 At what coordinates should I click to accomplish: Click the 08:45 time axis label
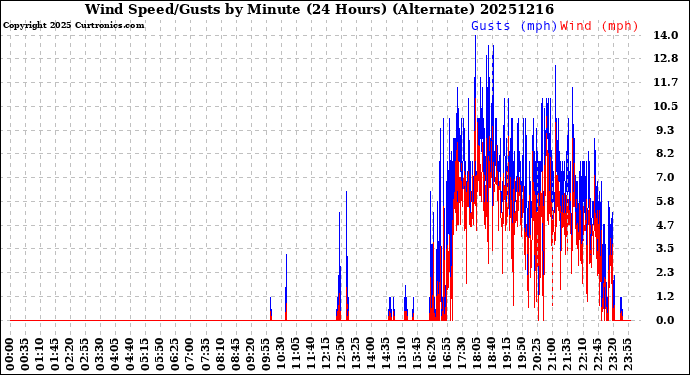(235, 355)
